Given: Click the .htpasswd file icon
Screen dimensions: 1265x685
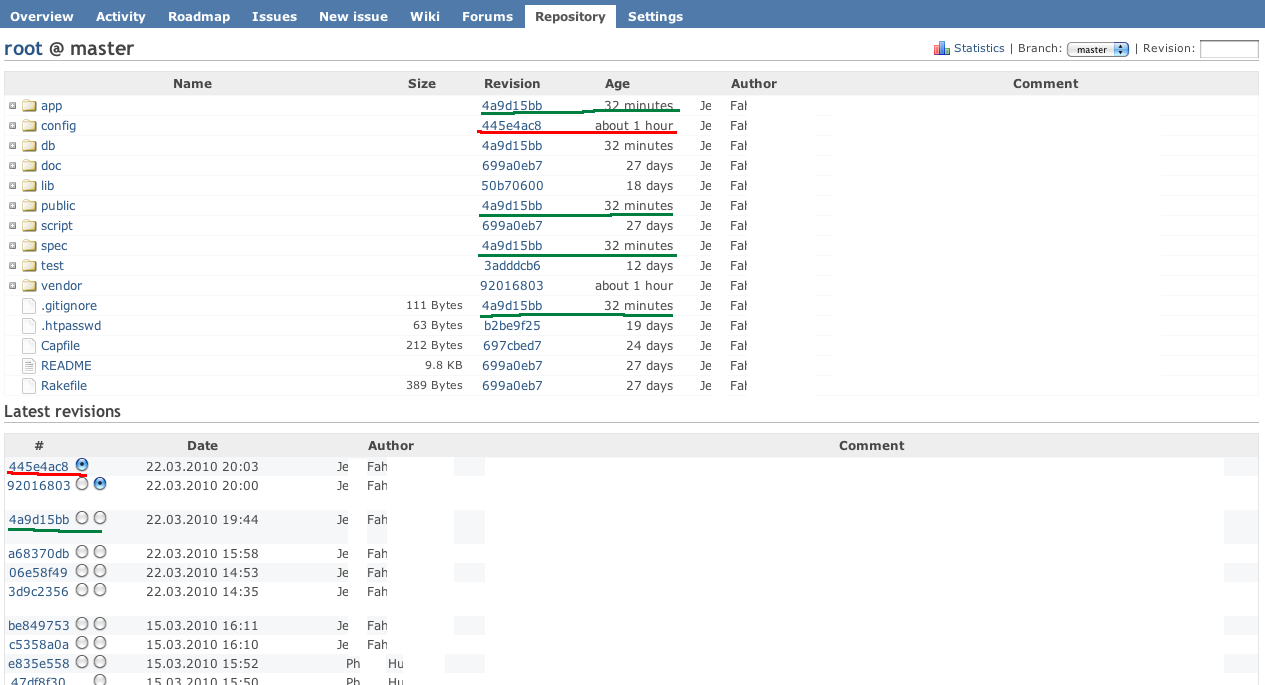Looking at the screenshot, I should click(x=29, y=326).
